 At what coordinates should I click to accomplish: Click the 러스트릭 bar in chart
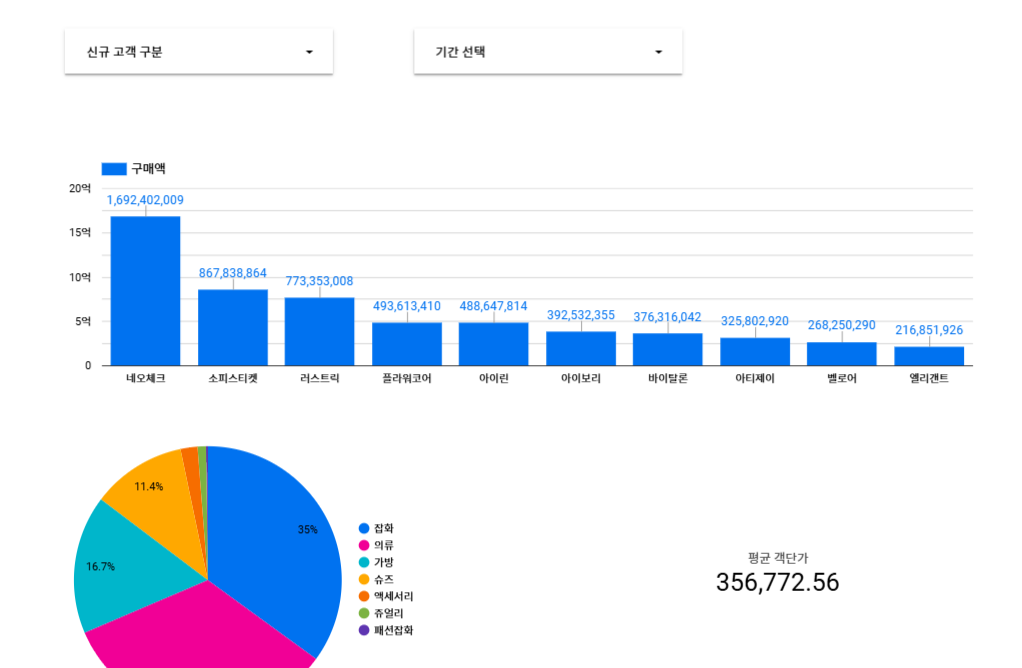pos(319,332)
